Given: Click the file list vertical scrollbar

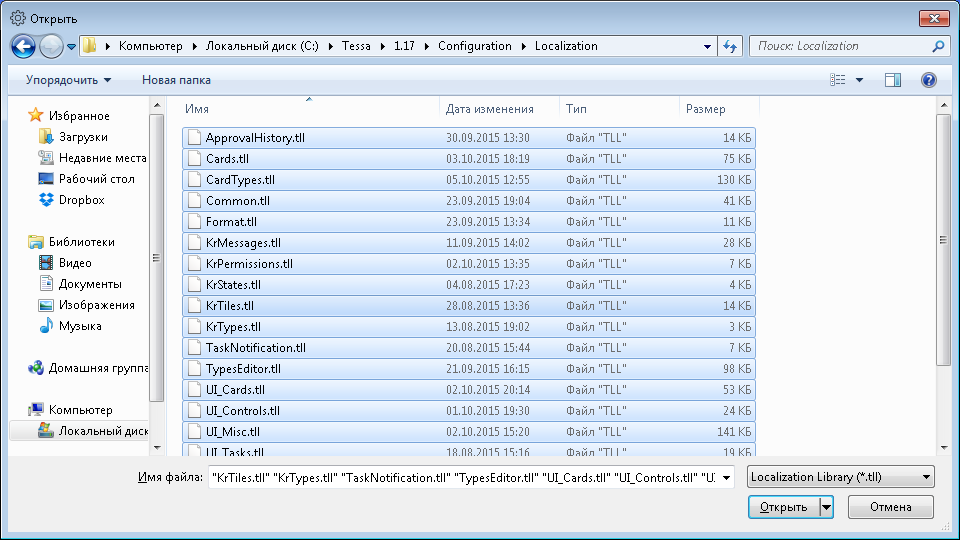Looking at the screenshot, I should tap(943, 238).
